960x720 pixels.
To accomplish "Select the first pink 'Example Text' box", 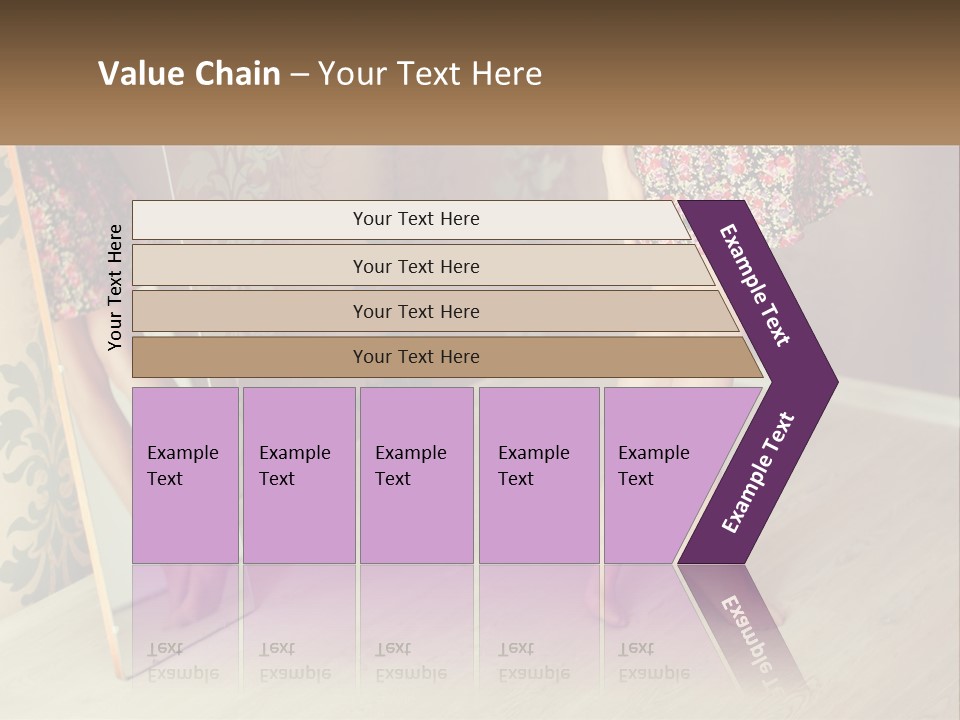I will [186, 475].
